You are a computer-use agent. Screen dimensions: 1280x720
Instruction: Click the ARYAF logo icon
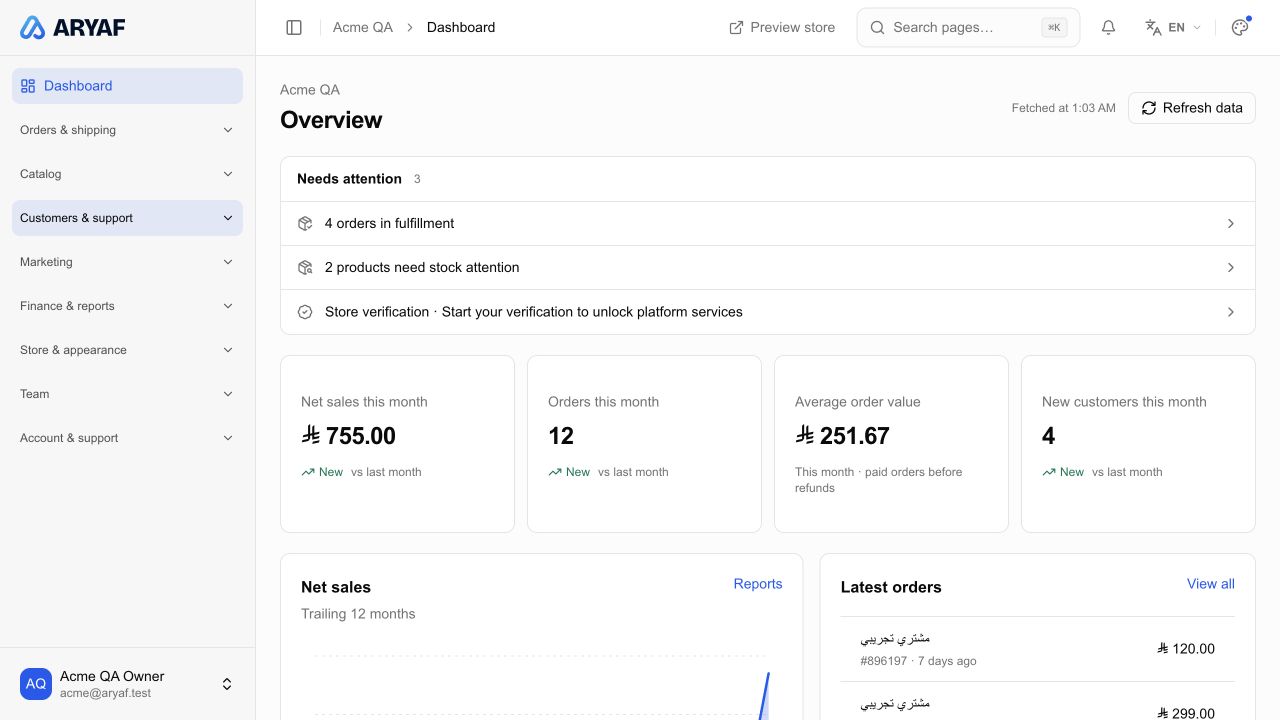tap(33, 28)
